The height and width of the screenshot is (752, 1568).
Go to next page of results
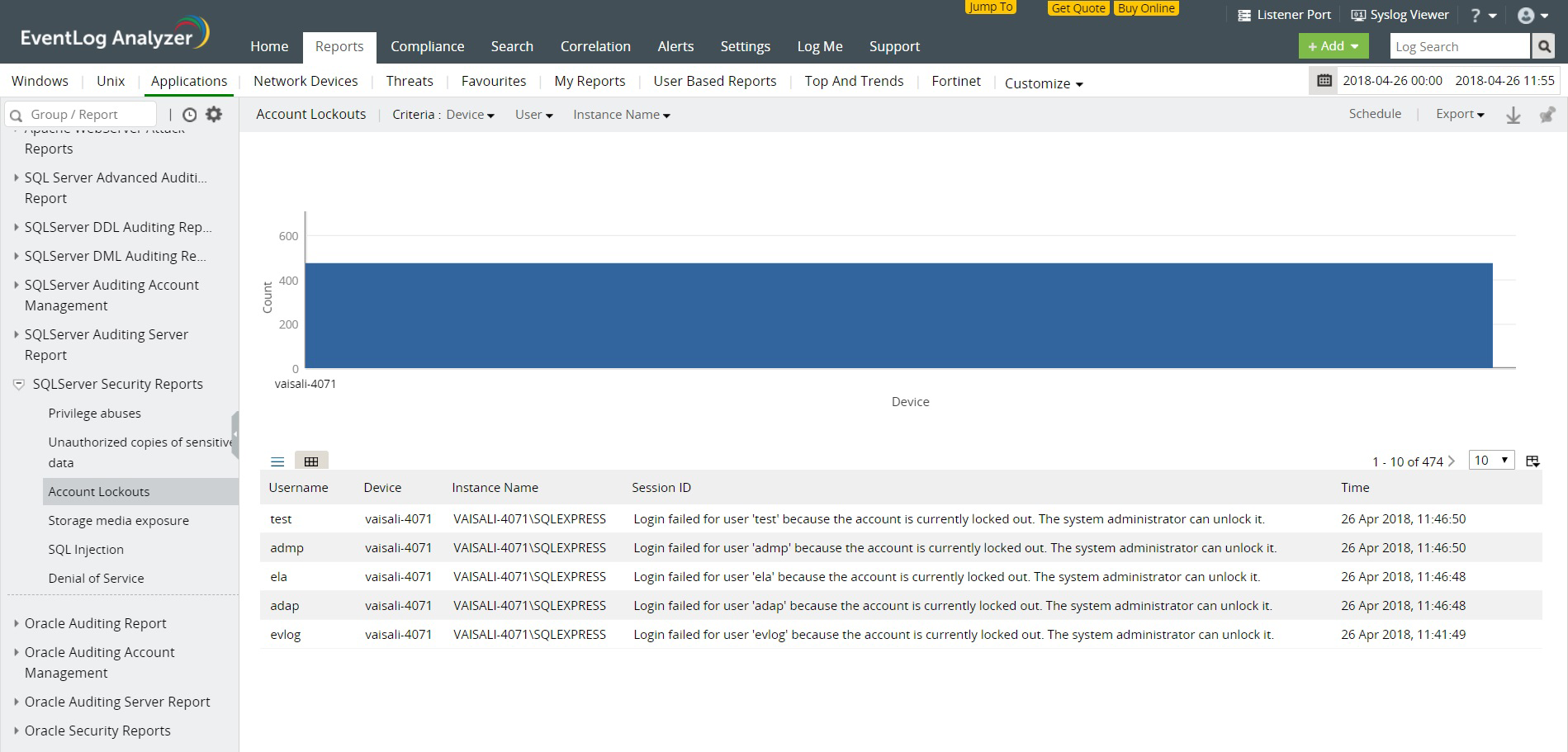[1452, 461]
